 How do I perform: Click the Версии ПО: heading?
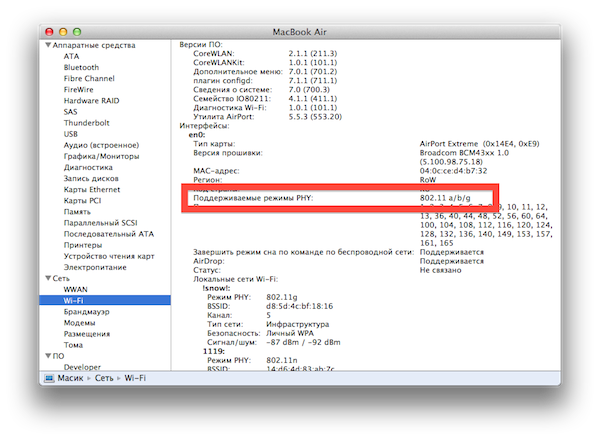[201, 44]
